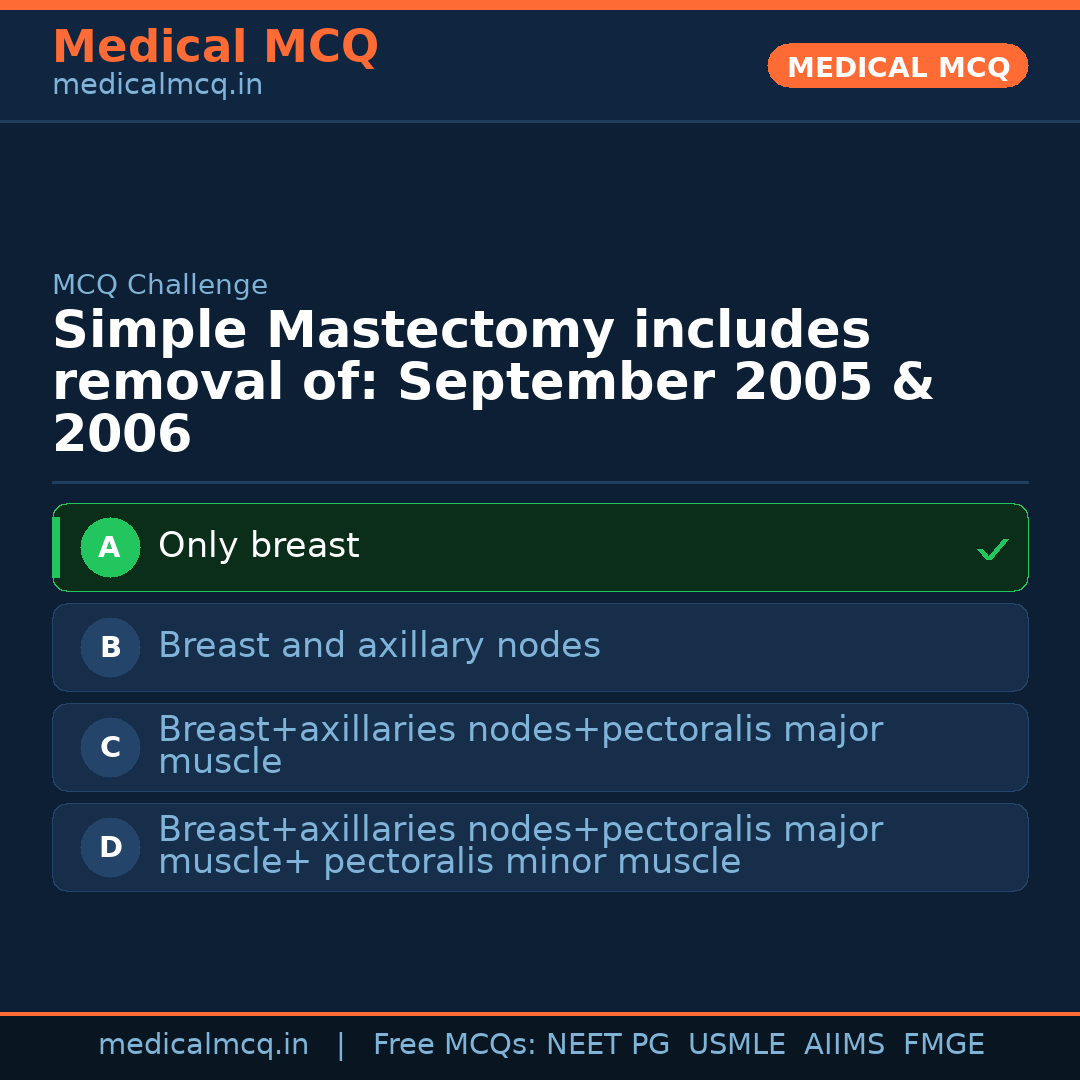The image size is (1080, 1080).
Task: Click the orange Medical MCQ header title
Action: 215,47
